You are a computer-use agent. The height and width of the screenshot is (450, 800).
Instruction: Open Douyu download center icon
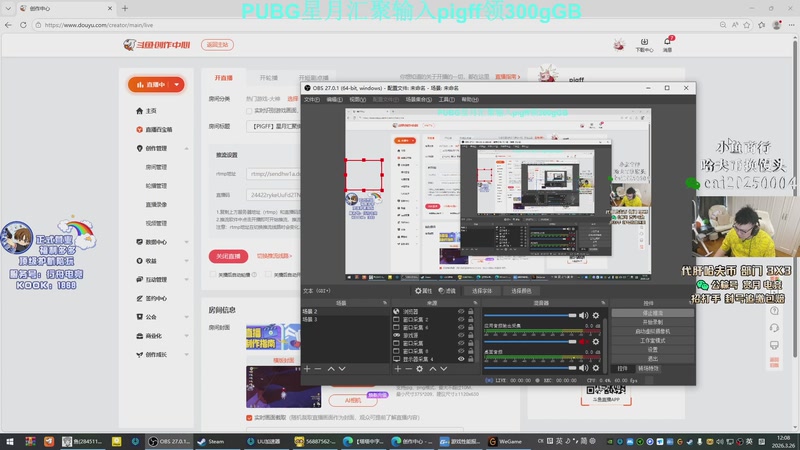click(x=644, y=45)
